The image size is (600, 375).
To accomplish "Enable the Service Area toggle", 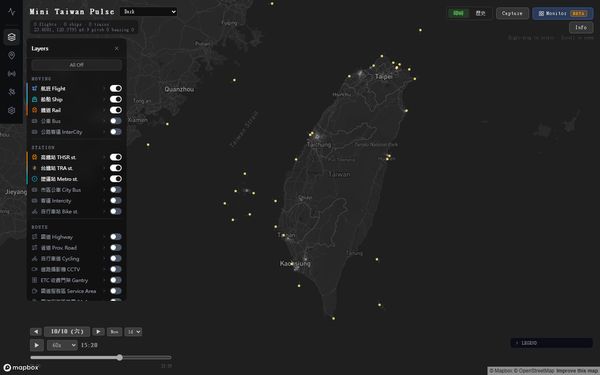I will [x=116, y=291].
